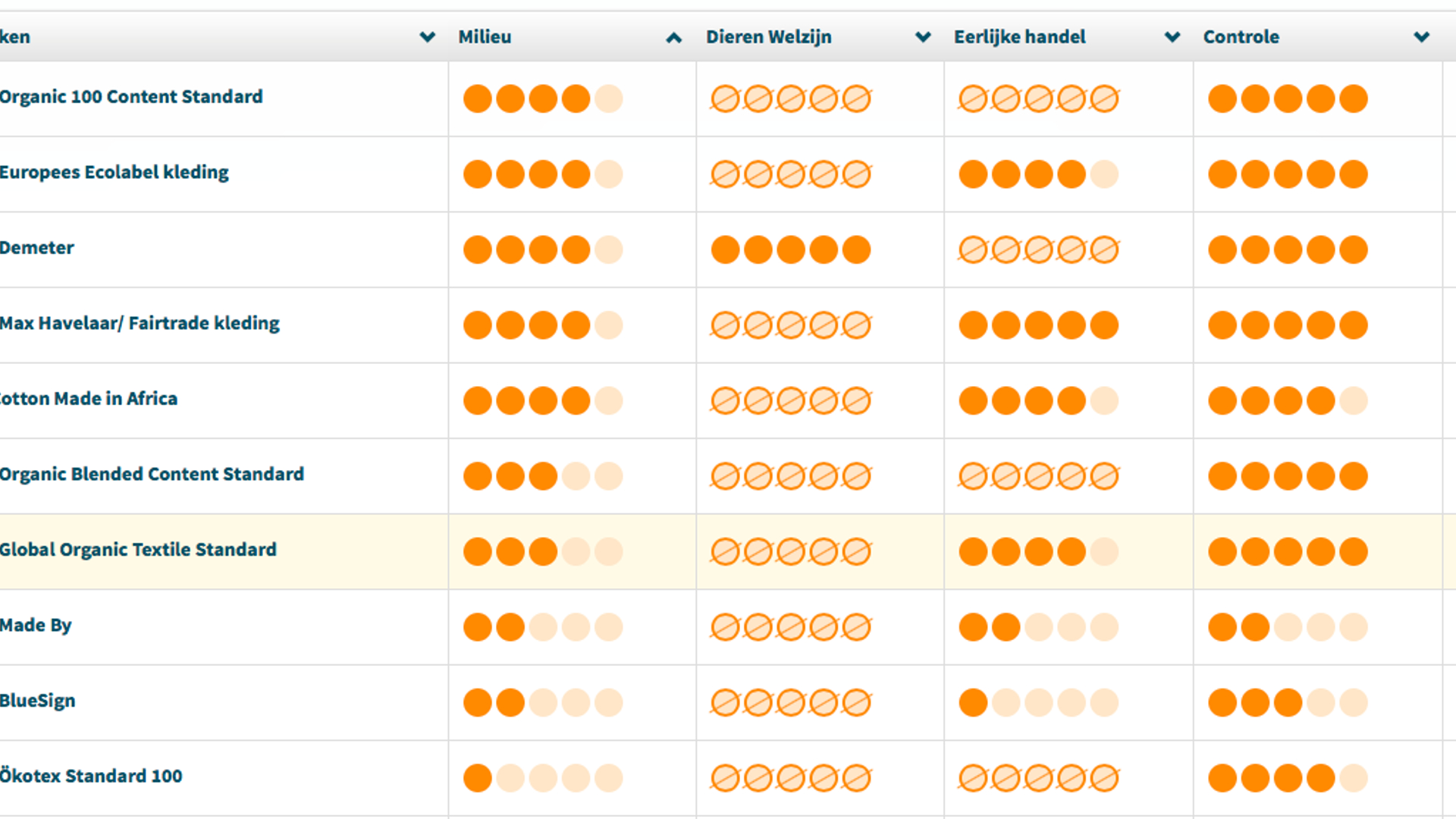Click Milieu rating dots for Made By
Viewport: 1456px width, 819px height.
pos(543,627)
